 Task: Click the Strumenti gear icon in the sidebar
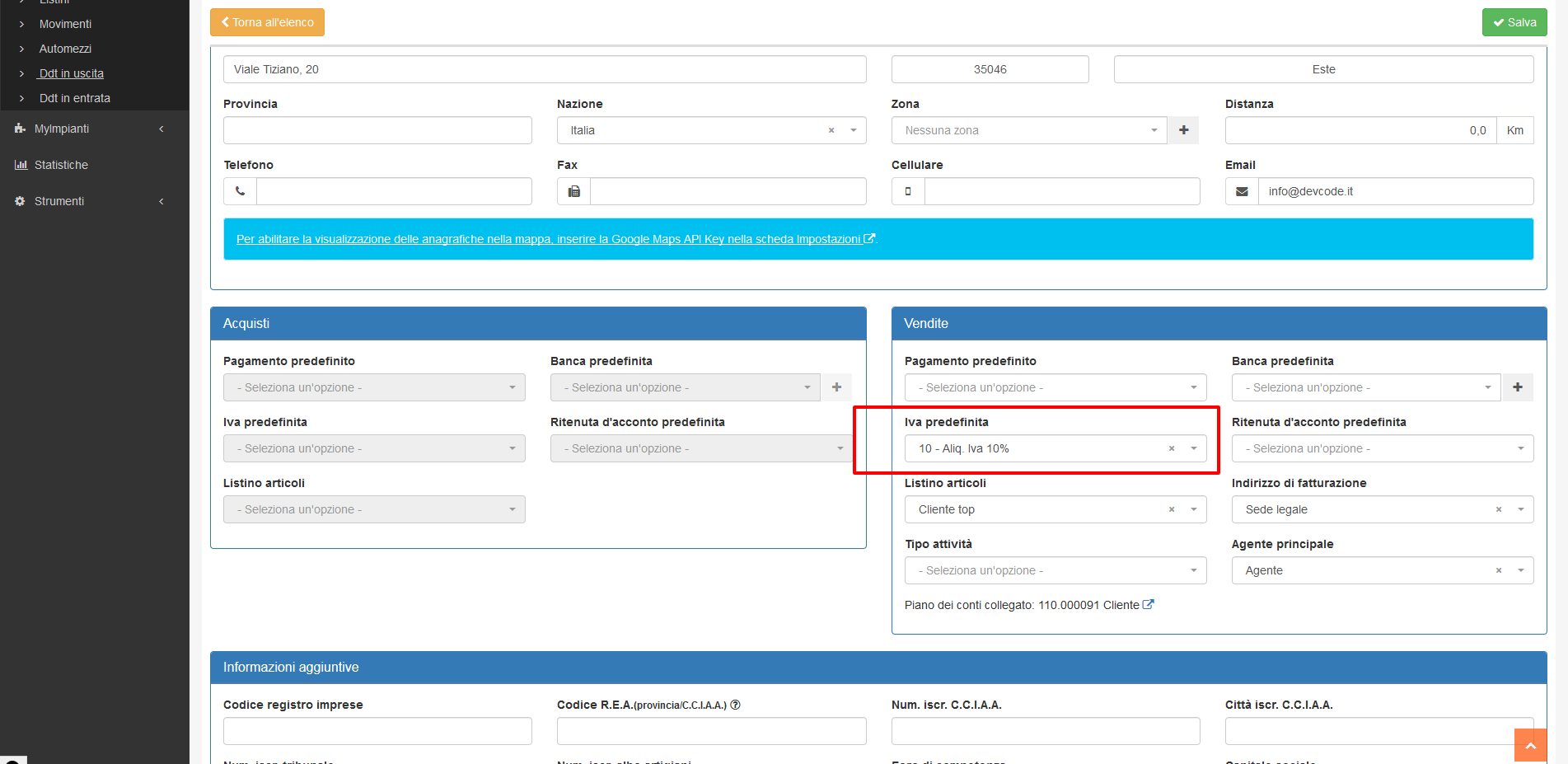[x=18, y=200]
